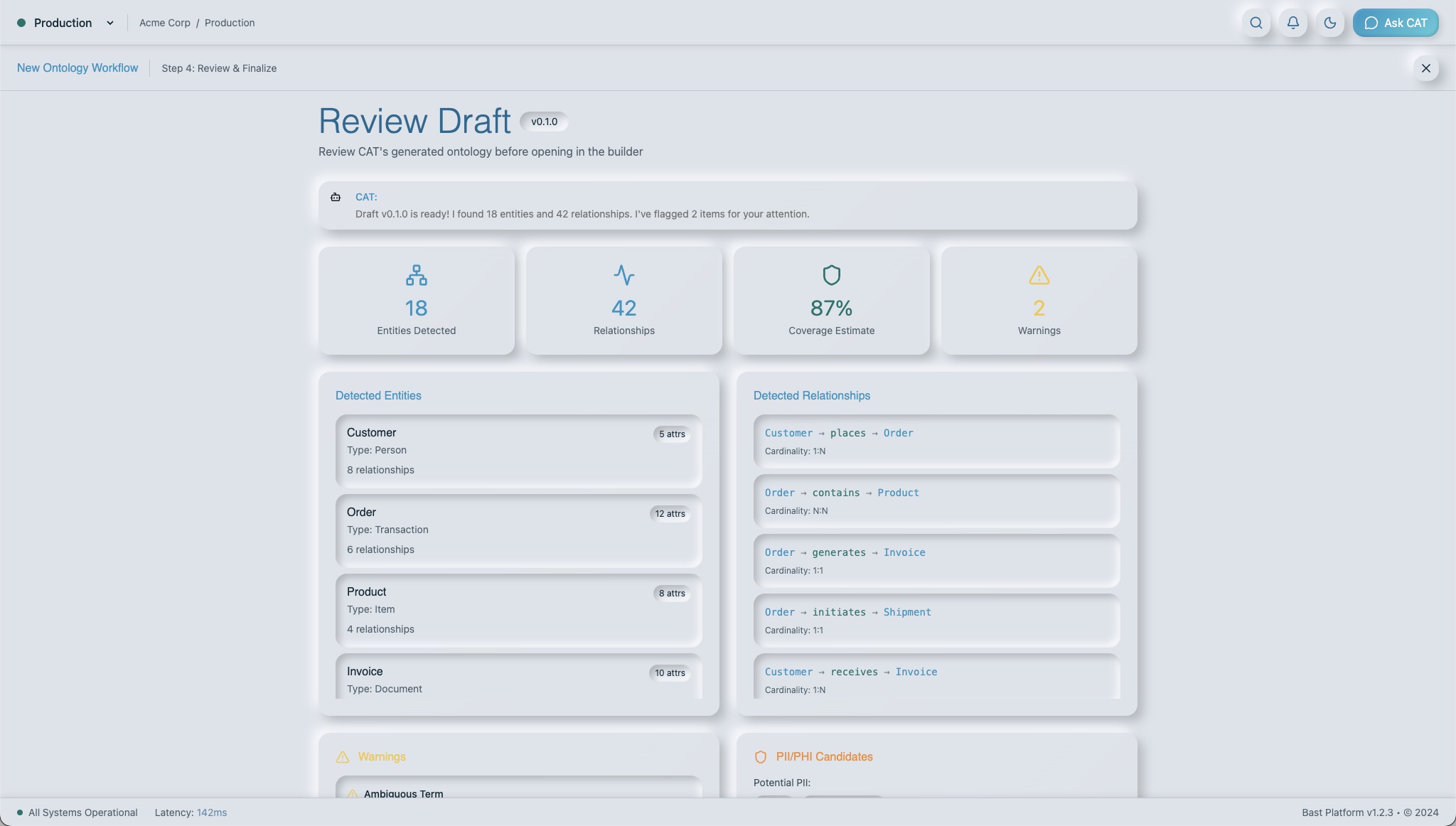This screenshot has height=826, width=1456.
Task: Expand the Production environment dropdown chevron
Action: (110, 23)
